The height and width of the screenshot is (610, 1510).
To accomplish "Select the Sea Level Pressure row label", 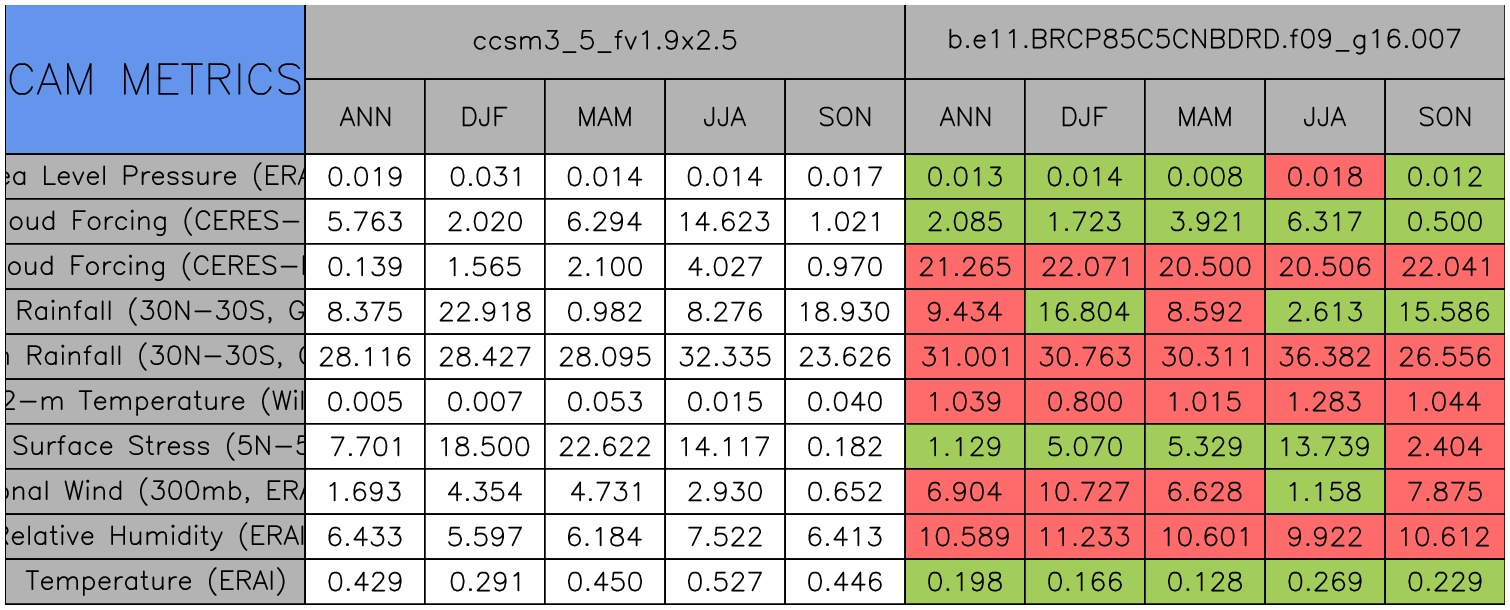I will pos(155,177).
